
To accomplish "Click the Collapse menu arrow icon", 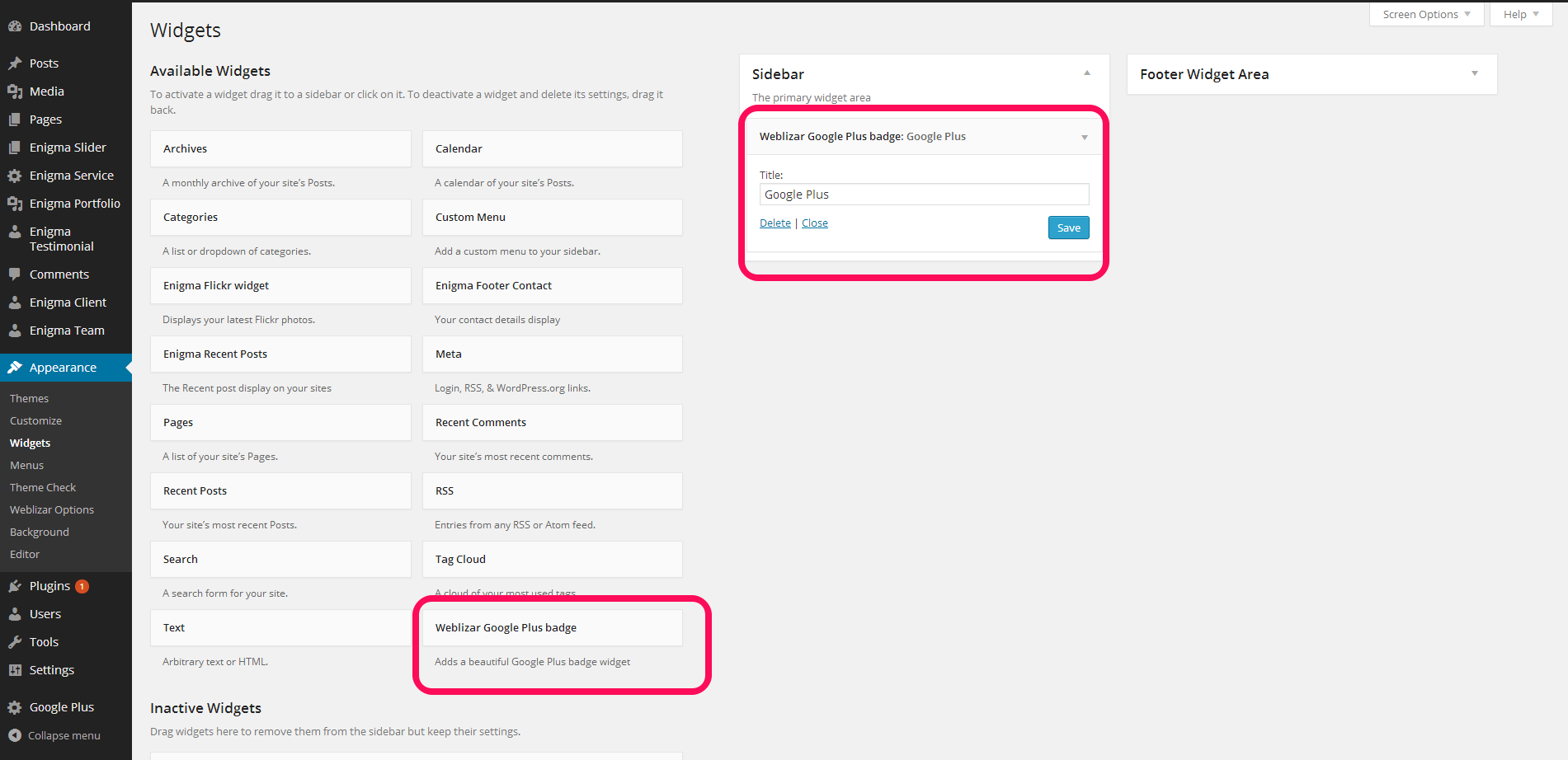I will 15,735.
